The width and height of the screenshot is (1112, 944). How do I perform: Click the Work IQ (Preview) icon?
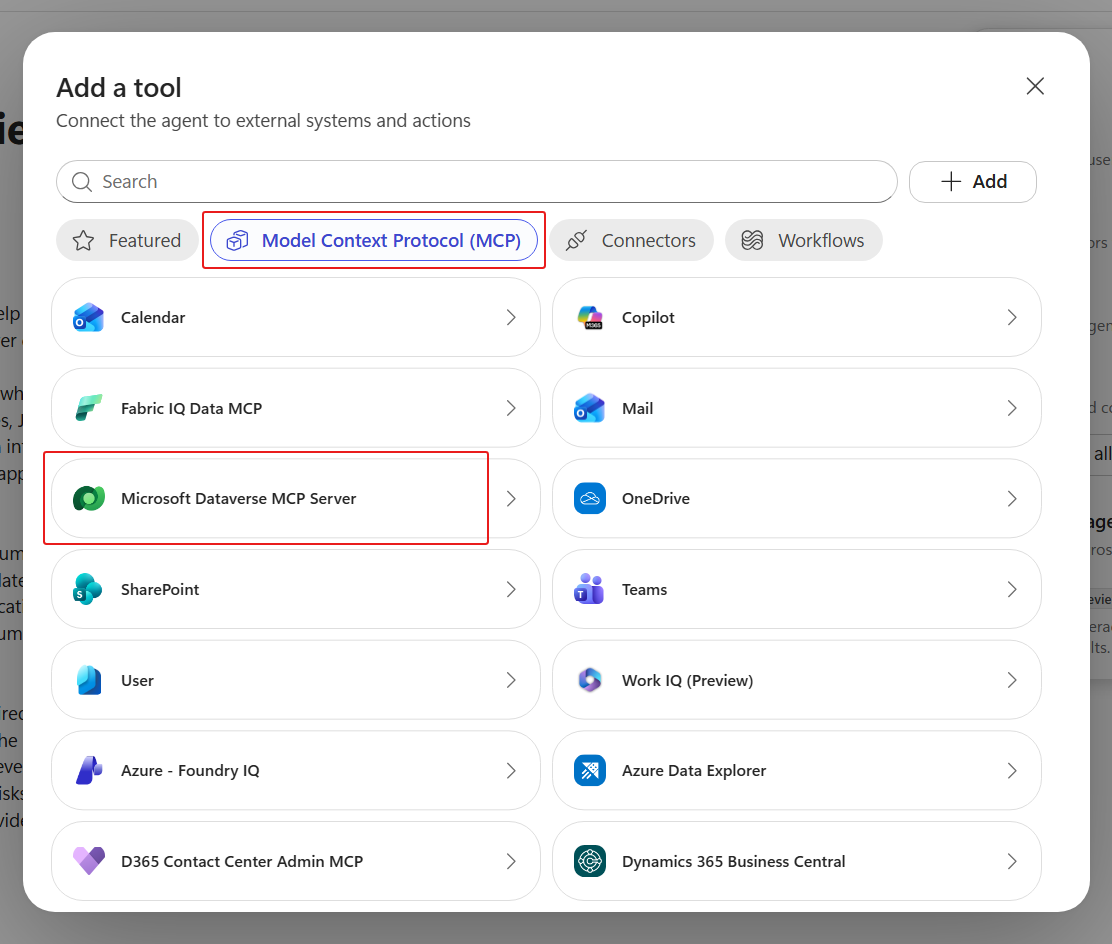click(589, 680)
